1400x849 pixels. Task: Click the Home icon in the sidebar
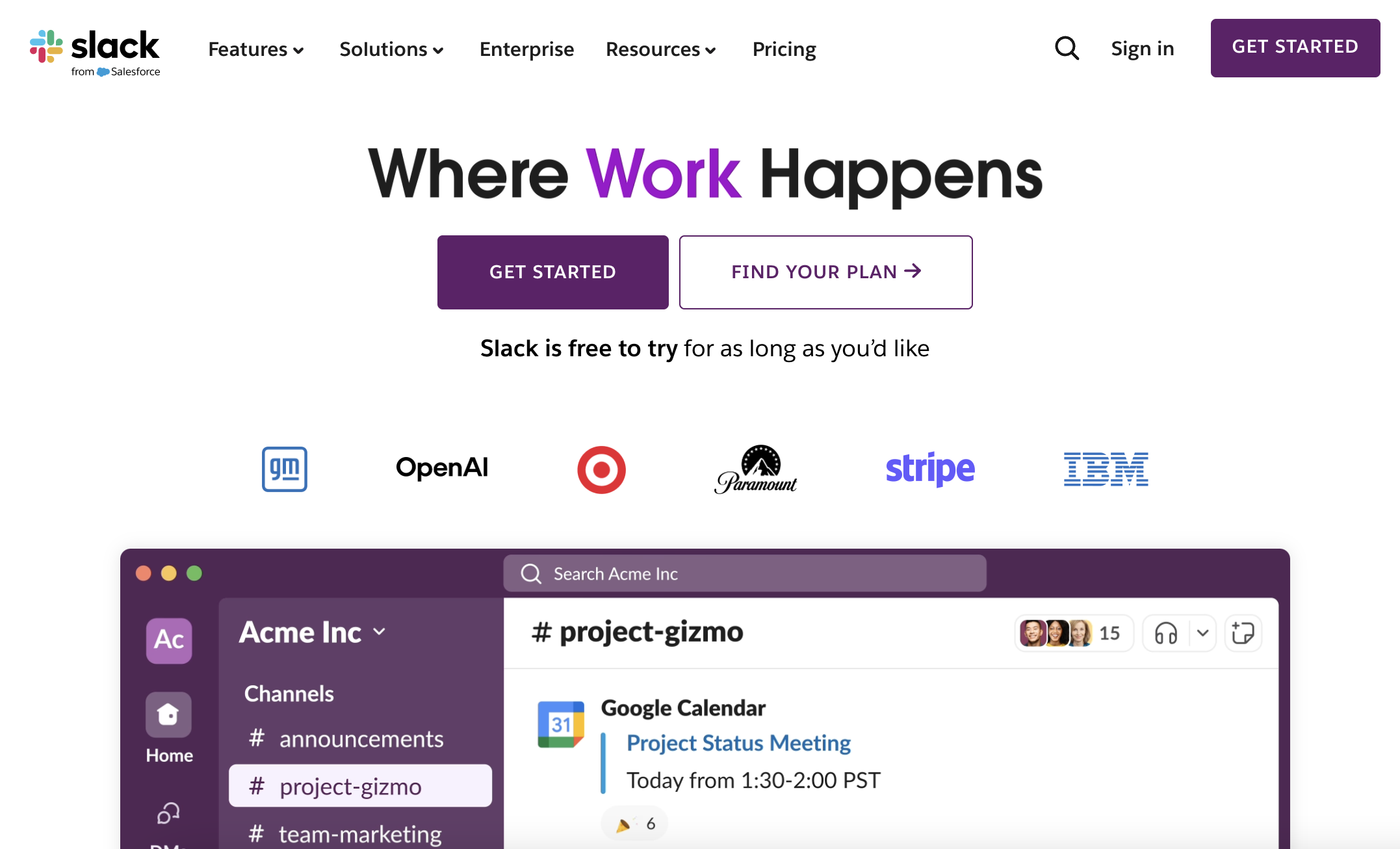click(168, 714)
